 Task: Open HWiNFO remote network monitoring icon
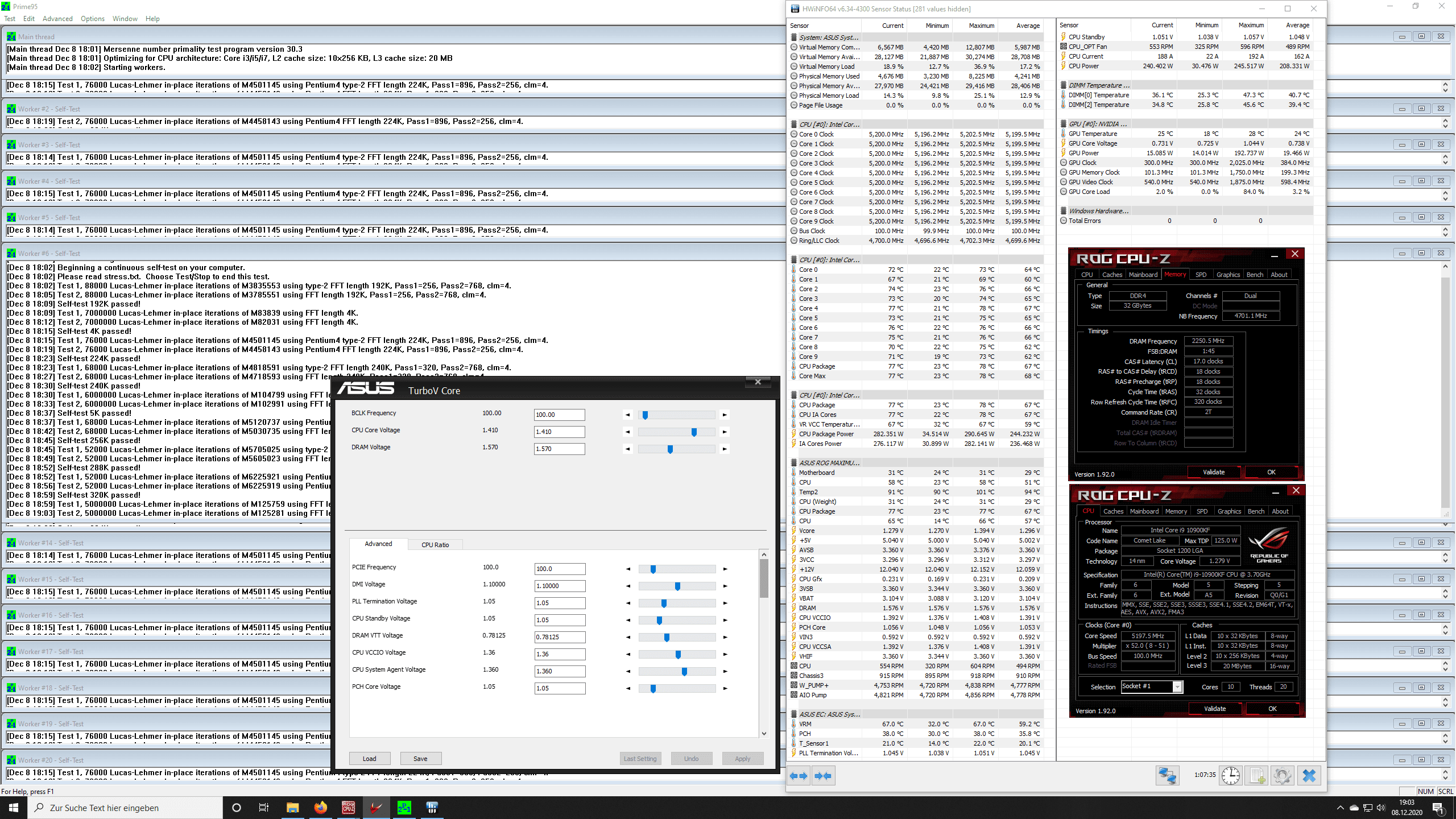[1167, 776]
